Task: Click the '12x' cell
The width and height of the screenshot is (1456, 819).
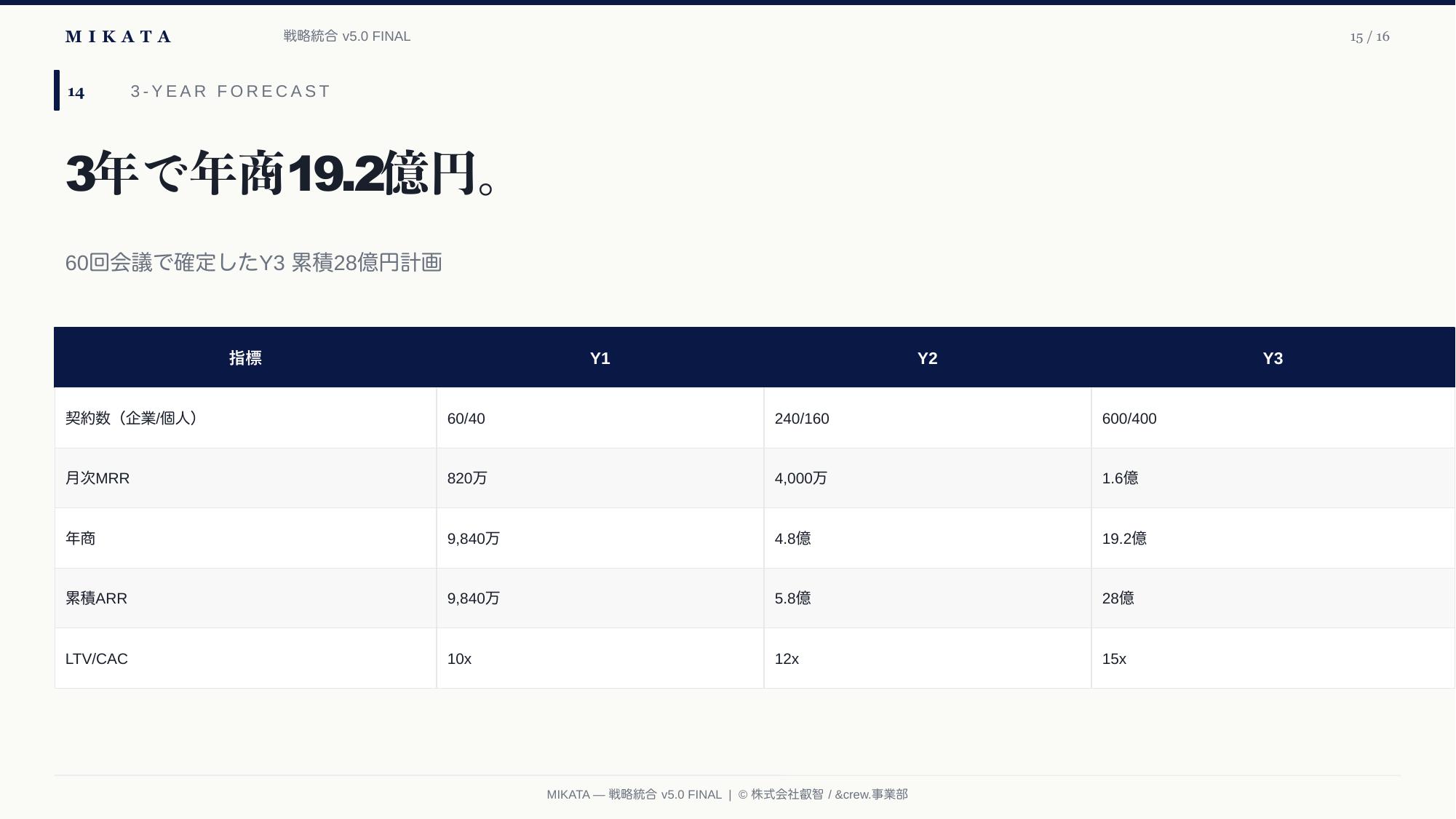Action: (x=928, y=658)
